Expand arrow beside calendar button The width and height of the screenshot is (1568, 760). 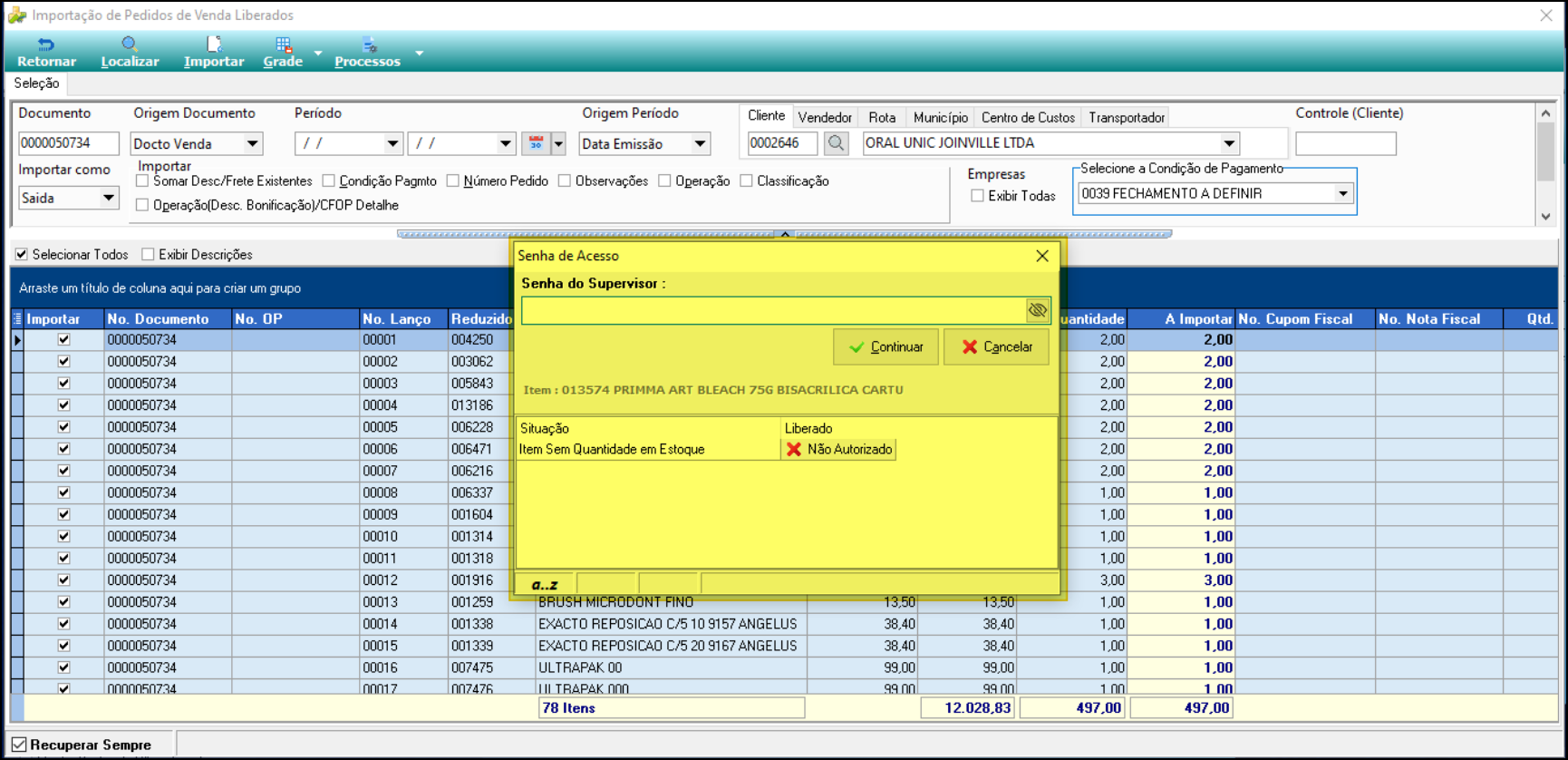(558, 143)
